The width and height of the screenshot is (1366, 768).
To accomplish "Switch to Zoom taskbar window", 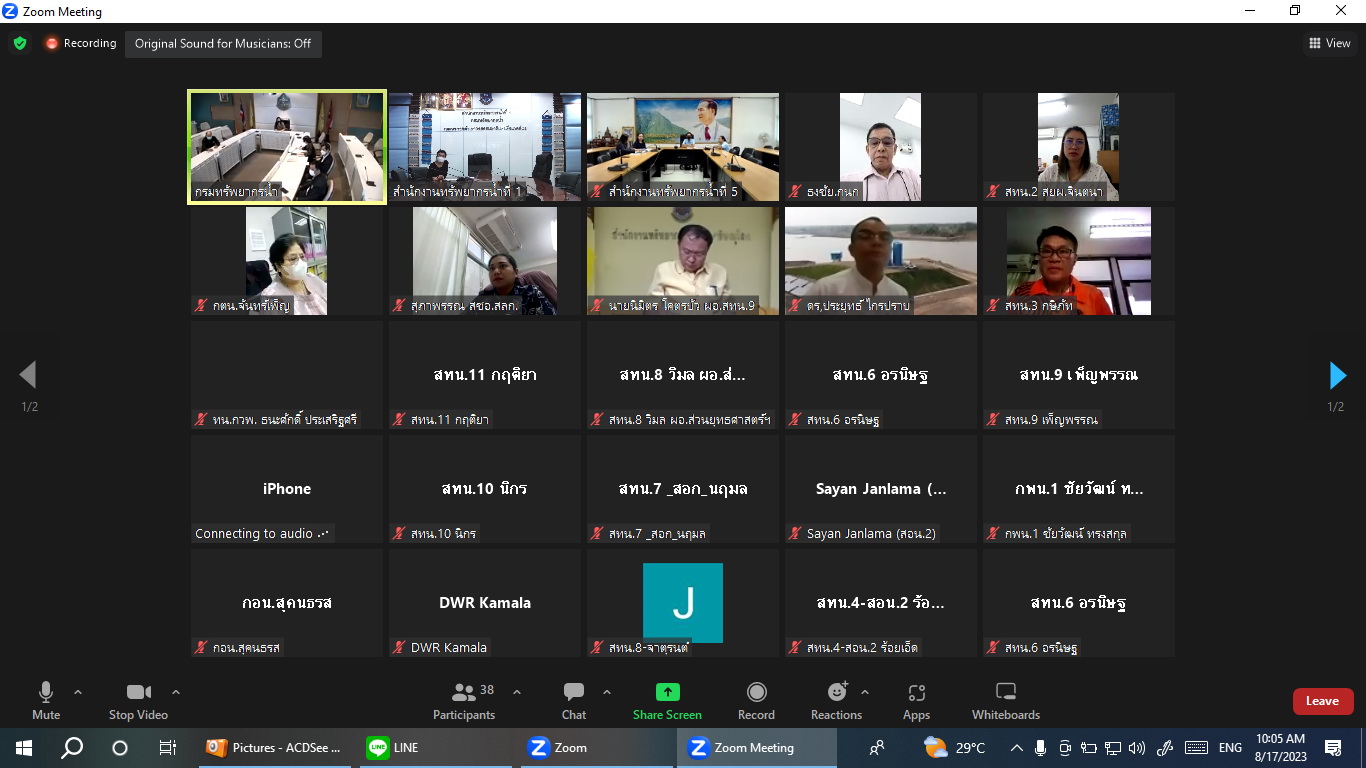I will point(595,747).
